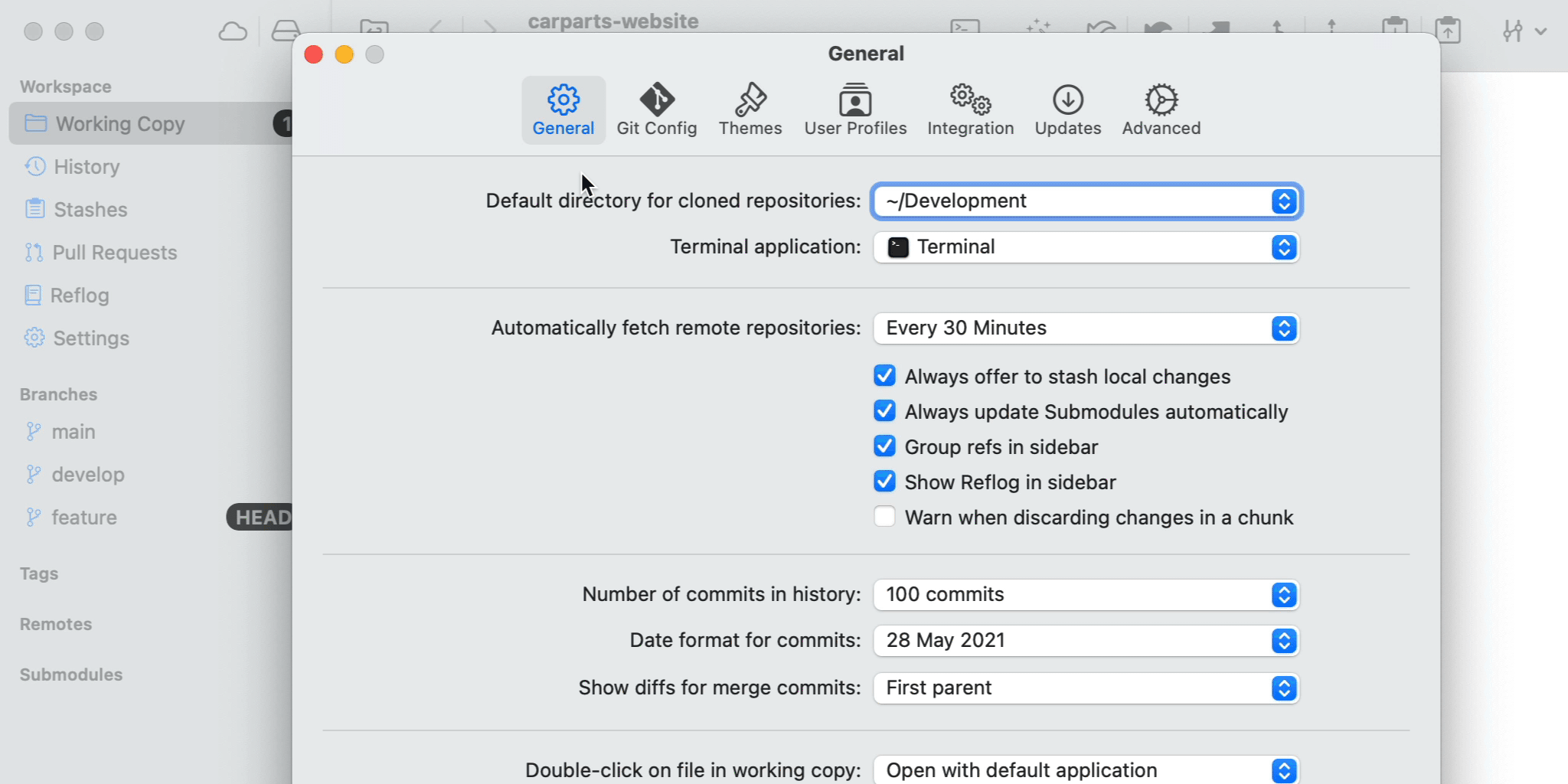
Task: Expand the automatic fetch interval dropdown
Action: pos(1086,328)
